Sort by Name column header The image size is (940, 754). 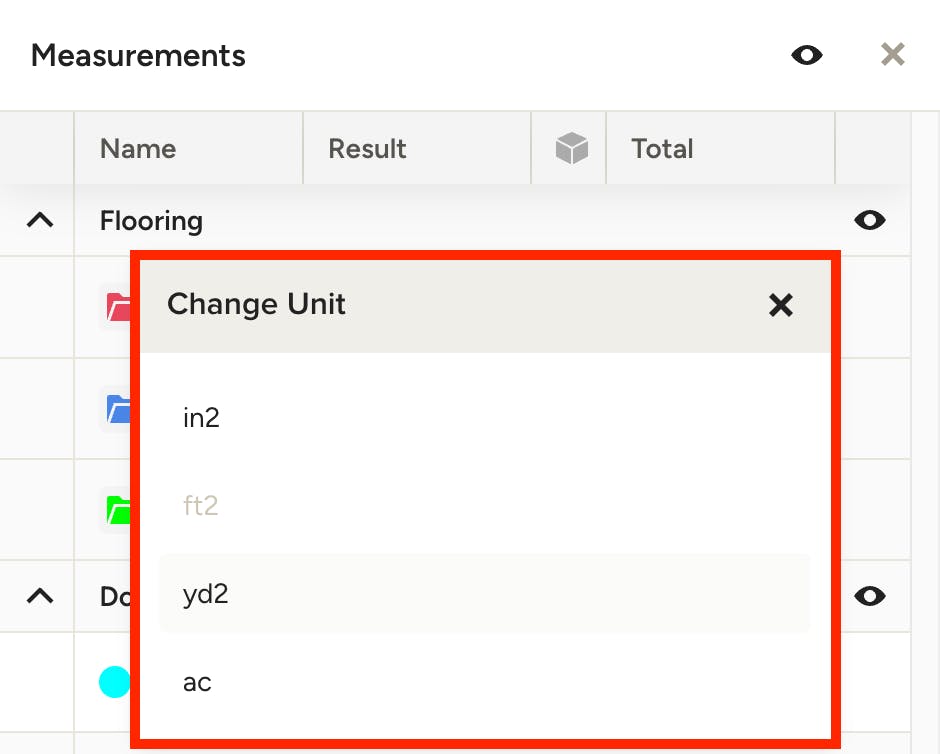click(138, 149)
